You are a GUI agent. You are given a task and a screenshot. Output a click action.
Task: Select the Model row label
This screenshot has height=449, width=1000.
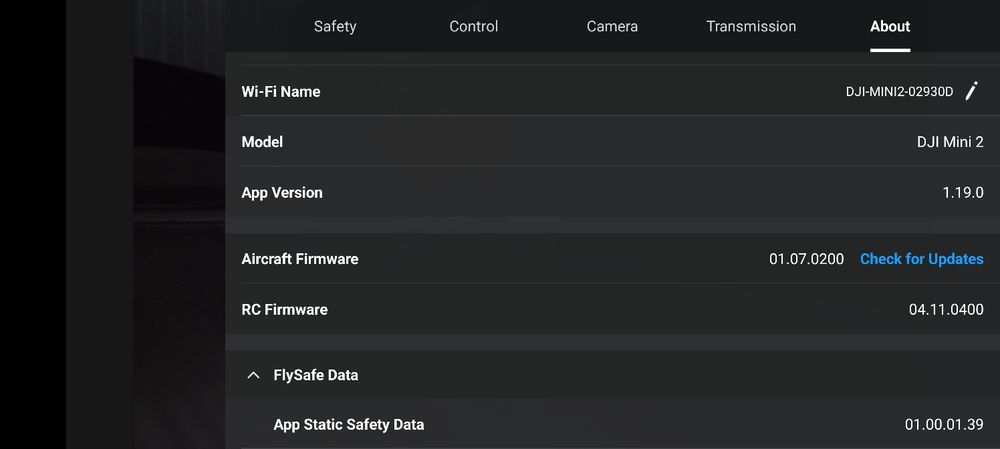262,142
